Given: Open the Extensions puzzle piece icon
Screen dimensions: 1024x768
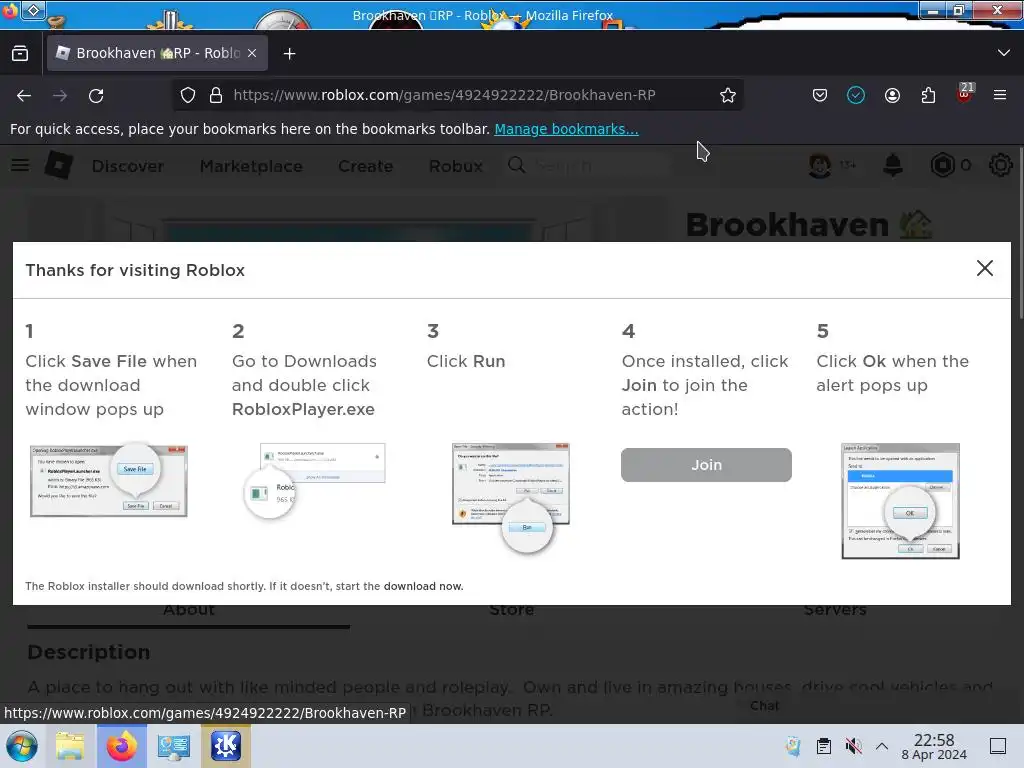Looking at the screenshot, I should (928, 95).
